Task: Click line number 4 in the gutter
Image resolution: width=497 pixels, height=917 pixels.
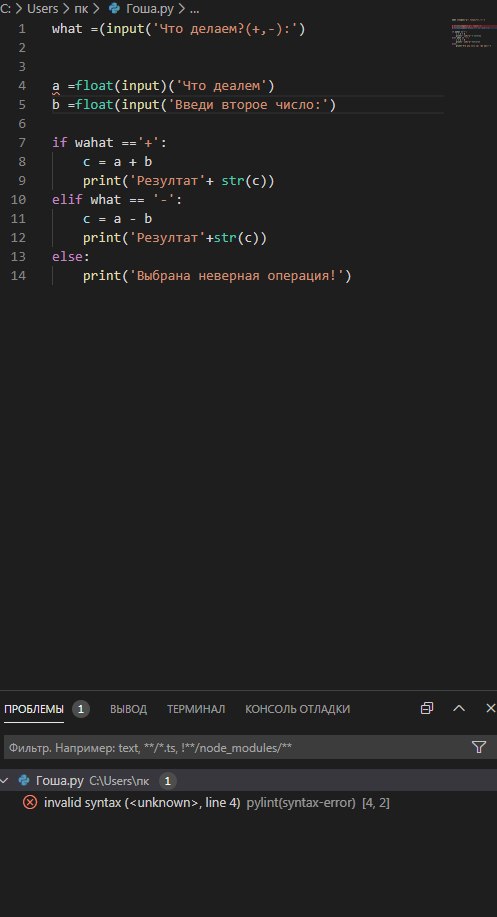Action: pos(22,85)
